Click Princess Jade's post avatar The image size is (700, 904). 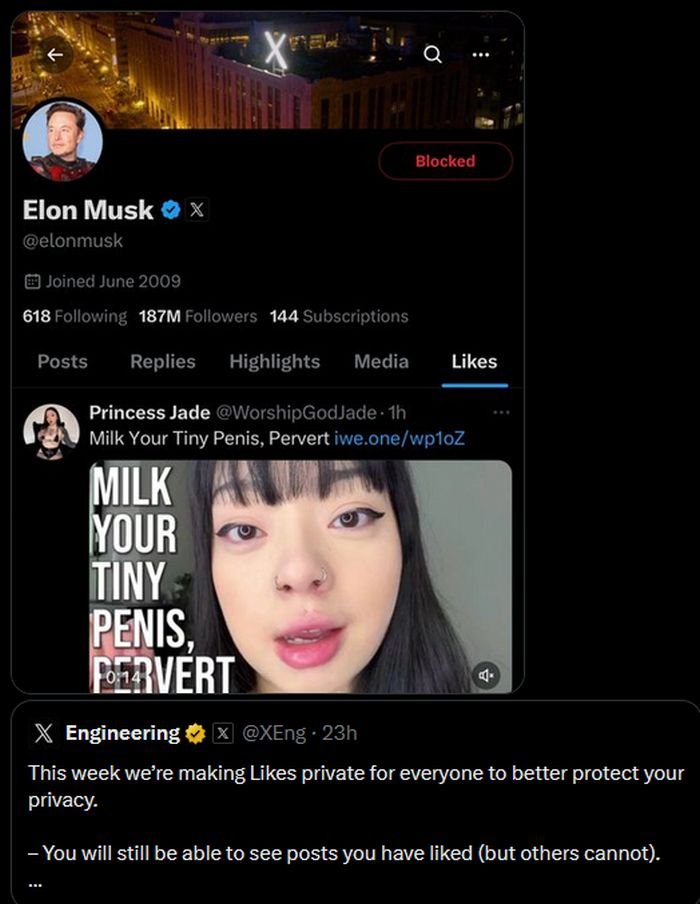50,432
